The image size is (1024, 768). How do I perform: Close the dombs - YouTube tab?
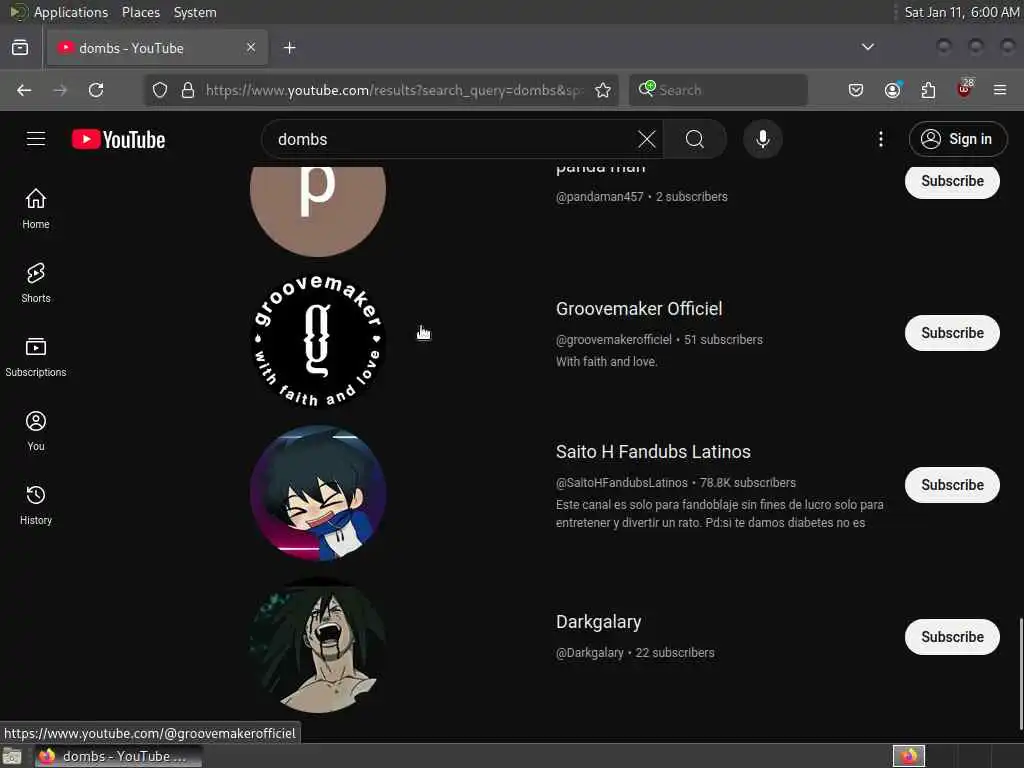(x=251, y=47)
